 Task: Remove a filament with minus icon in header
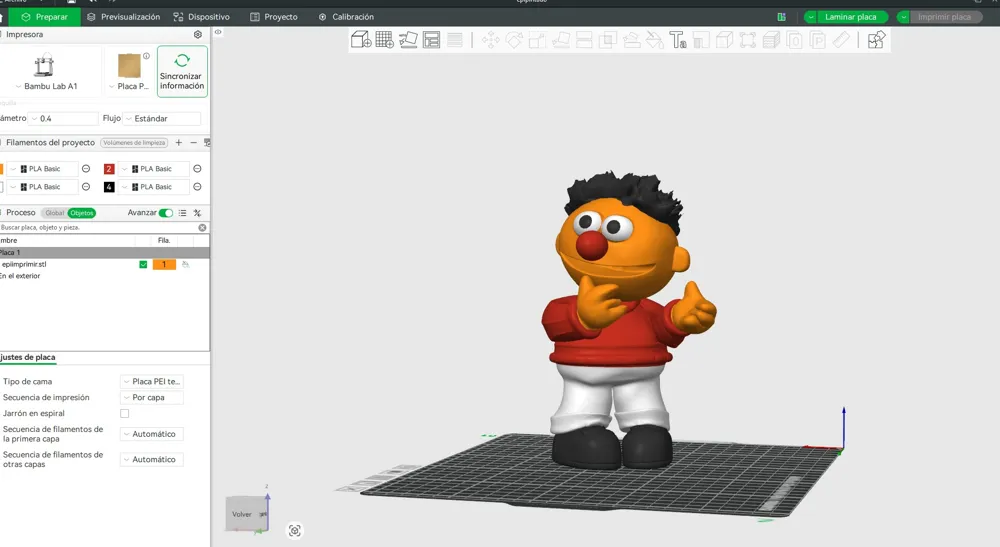[193, 143]
